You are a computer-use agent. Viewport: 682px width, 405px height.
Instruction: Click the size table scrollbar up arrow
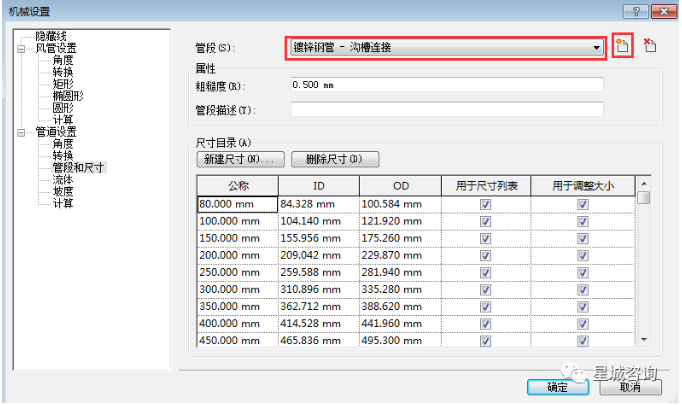click(x=644, y=184)
